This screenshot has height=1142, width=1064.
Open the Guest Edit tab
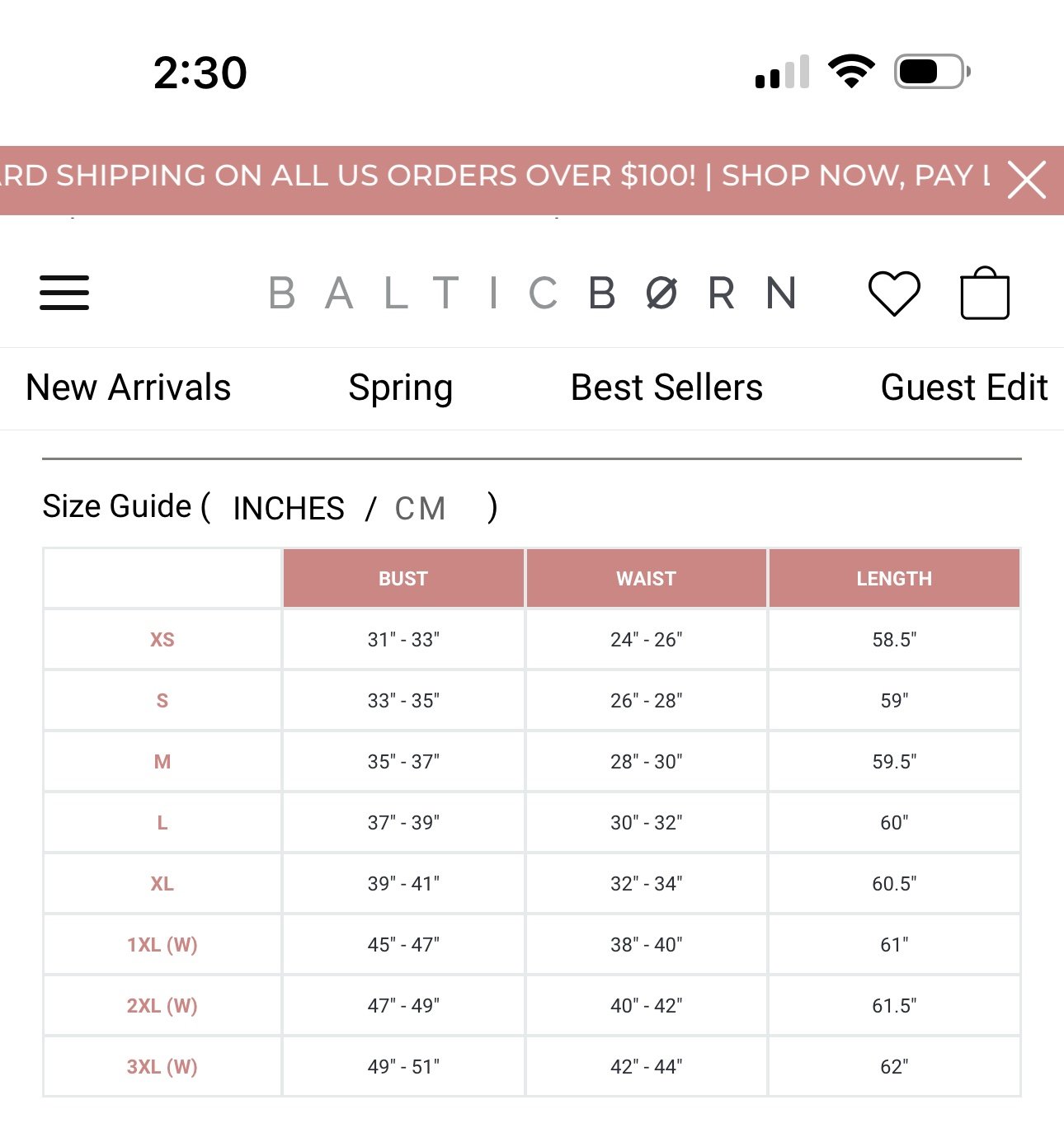pos(964,388)
